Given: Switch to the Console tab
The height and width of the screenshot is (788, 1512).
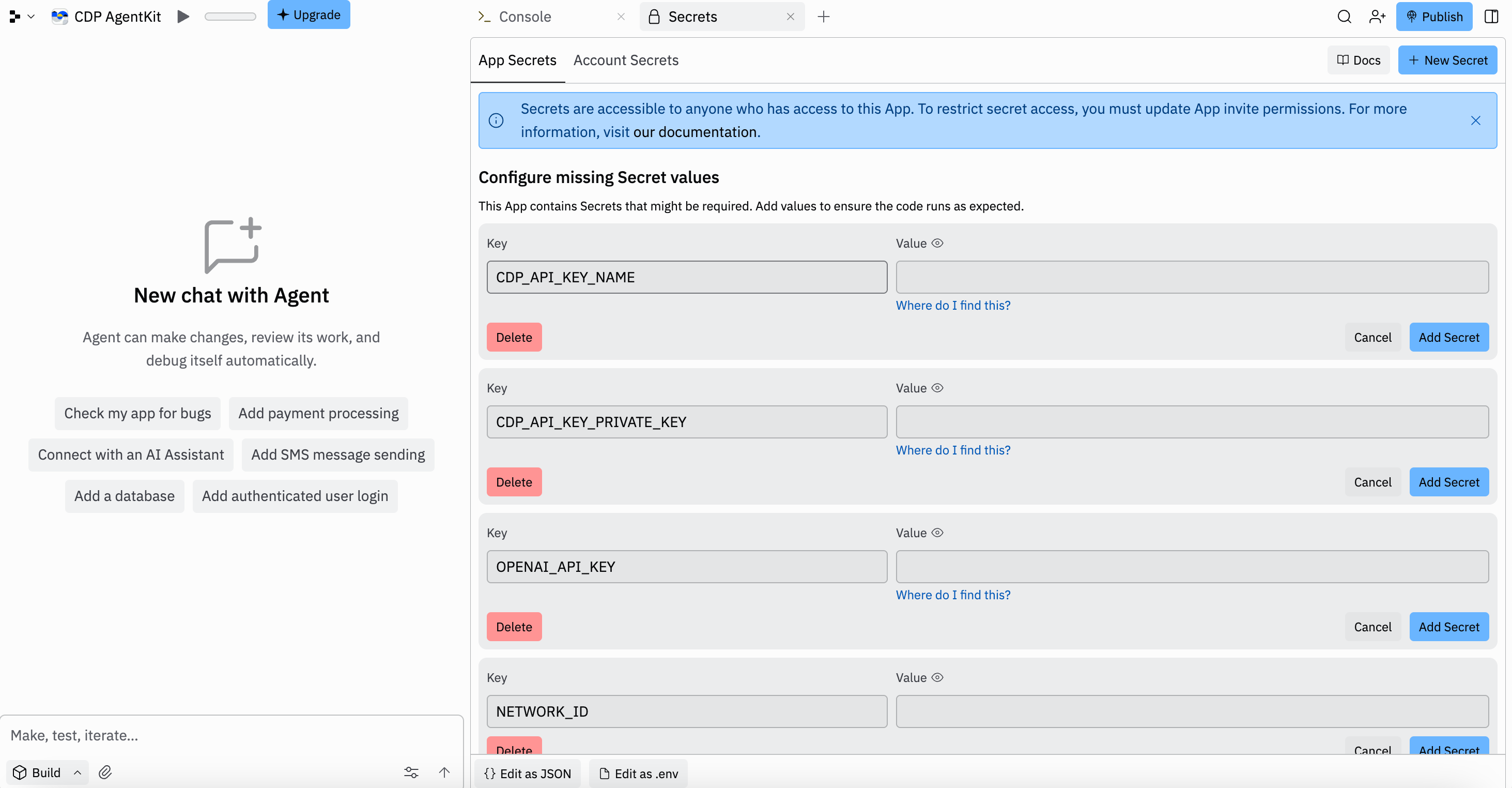Looking at the screenshot, I should click(x=524, y=17).
